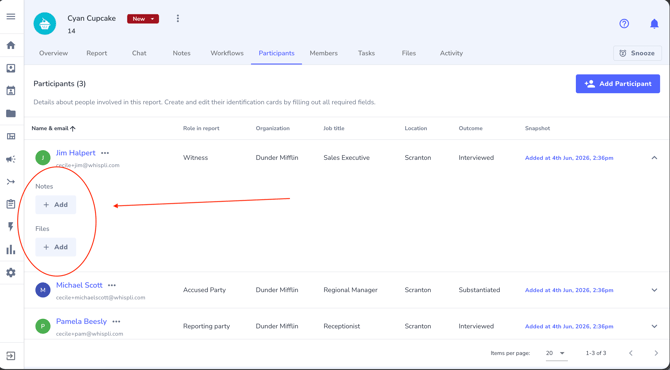This screenshot has height=370, width=670.
Task: Select the Participants tab
Action: (276, 53)
